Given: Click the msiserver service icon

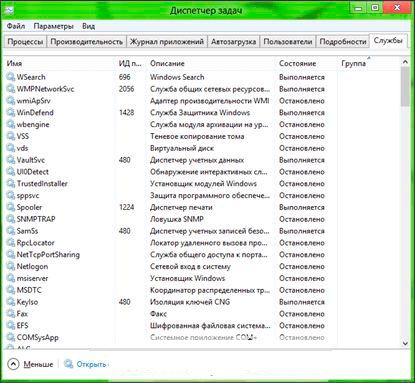Looking at the screenshot, I should 11,278.
